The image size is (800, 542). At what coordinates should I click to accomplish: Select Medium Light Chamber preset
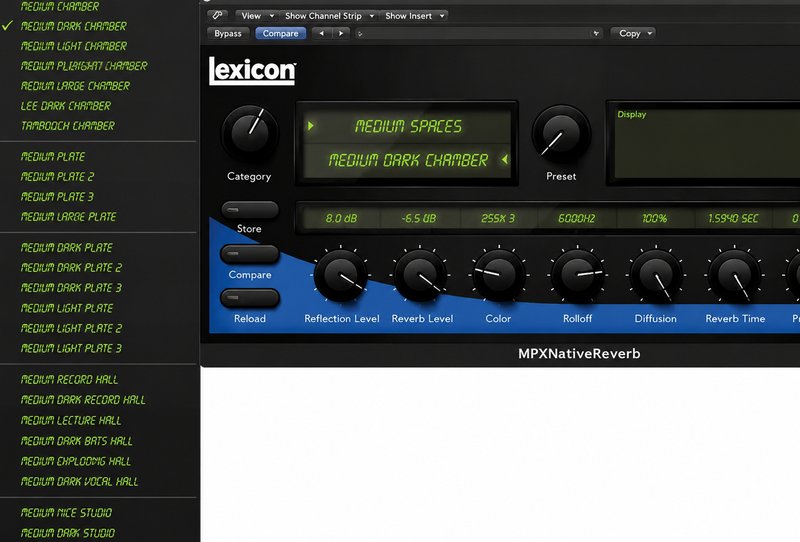pos(73,46)
